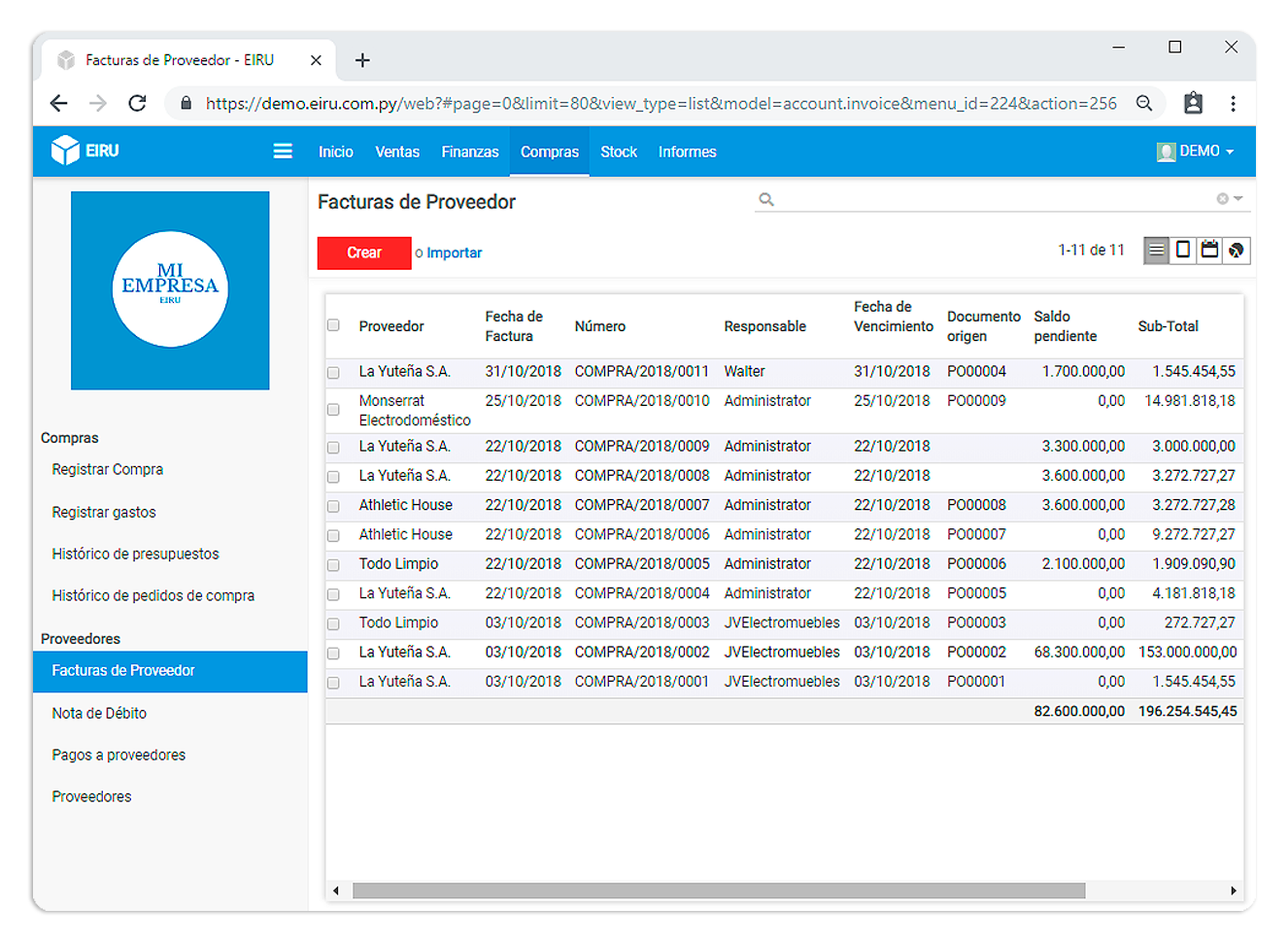1288x942 pixels.
Task: Open the browser three-dot menu
Action: point(1233,103)
